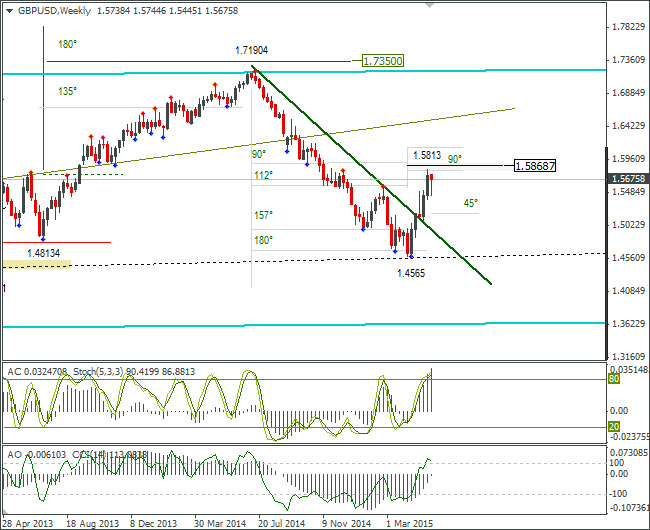Select the stochastic 80 level tag
Screen dimensions: 650x530
point(614,379)
